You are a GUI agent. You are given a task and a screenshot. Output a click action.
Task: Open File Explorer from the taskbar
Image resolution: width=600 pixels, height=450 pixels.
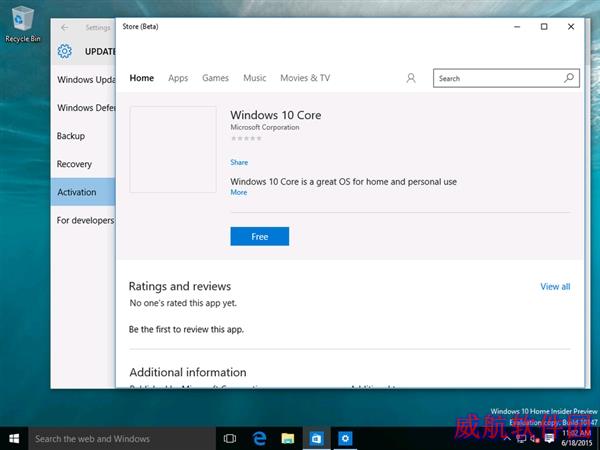tap(288, 439)
